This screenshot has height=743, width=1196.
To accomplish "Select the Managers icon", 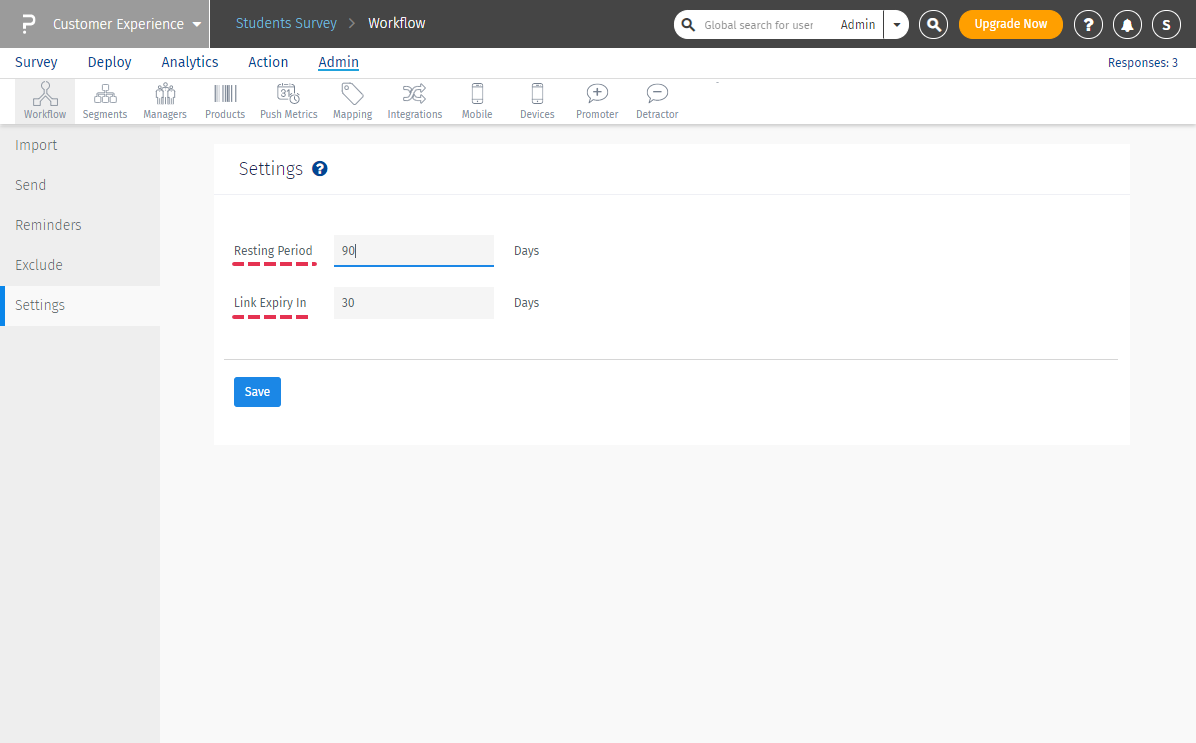I will click(x=165, y=95).
